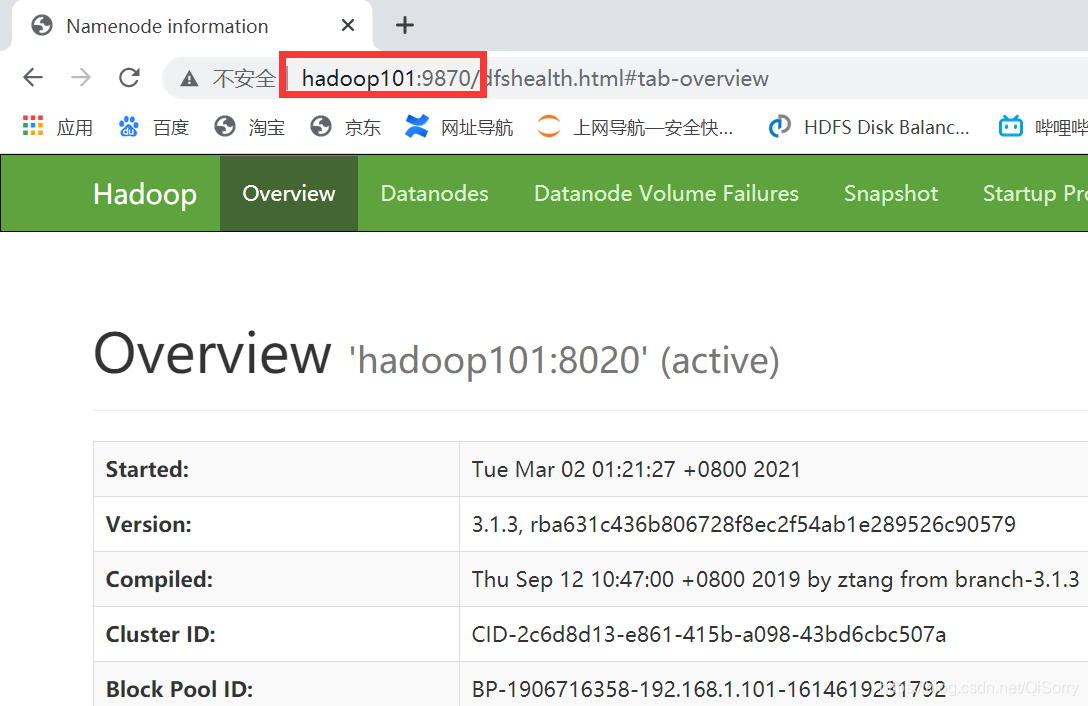1088x706 pixels.
Task: Select the Namenode information browser tab
Action: click(191, 26)
